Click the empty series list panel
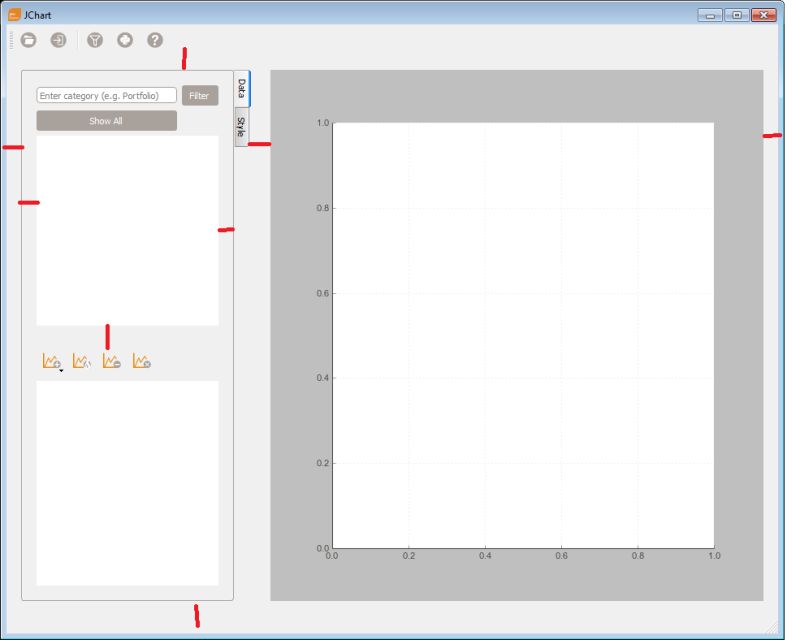800x640 pixels. pyautogui.click(x=127, y=230)
